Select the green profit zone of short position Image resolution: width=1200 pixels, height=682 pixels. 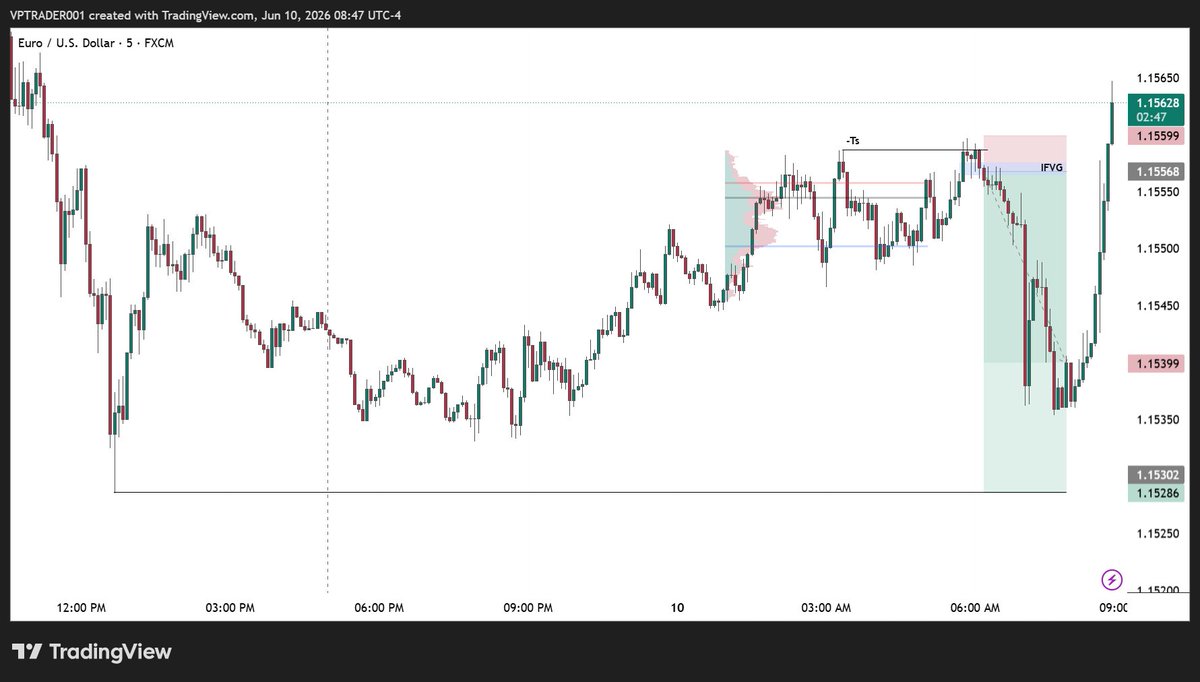(x=1025, y=332)
